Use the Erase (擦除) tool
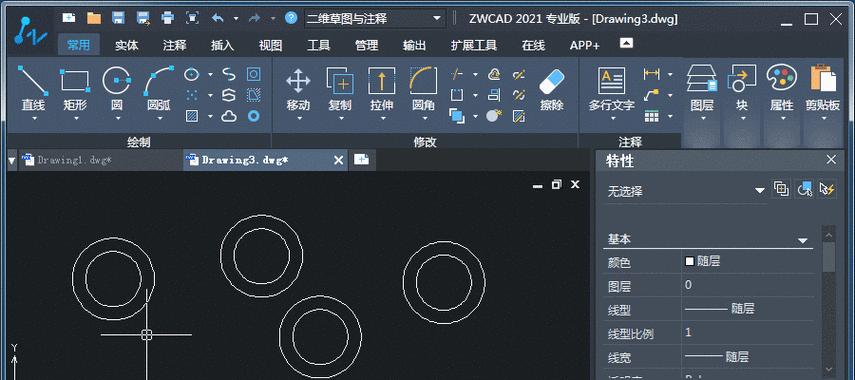Screen dimensions: 855x380 [x=551, y=87]
